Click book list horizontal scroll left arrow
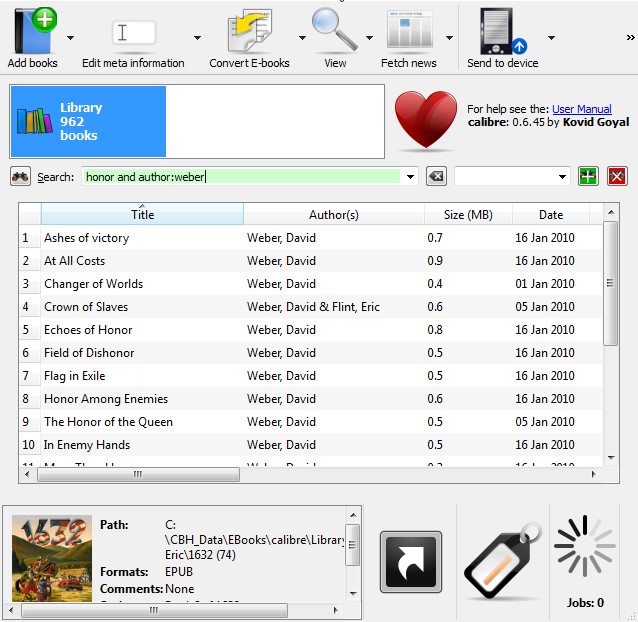 (27, 474)
